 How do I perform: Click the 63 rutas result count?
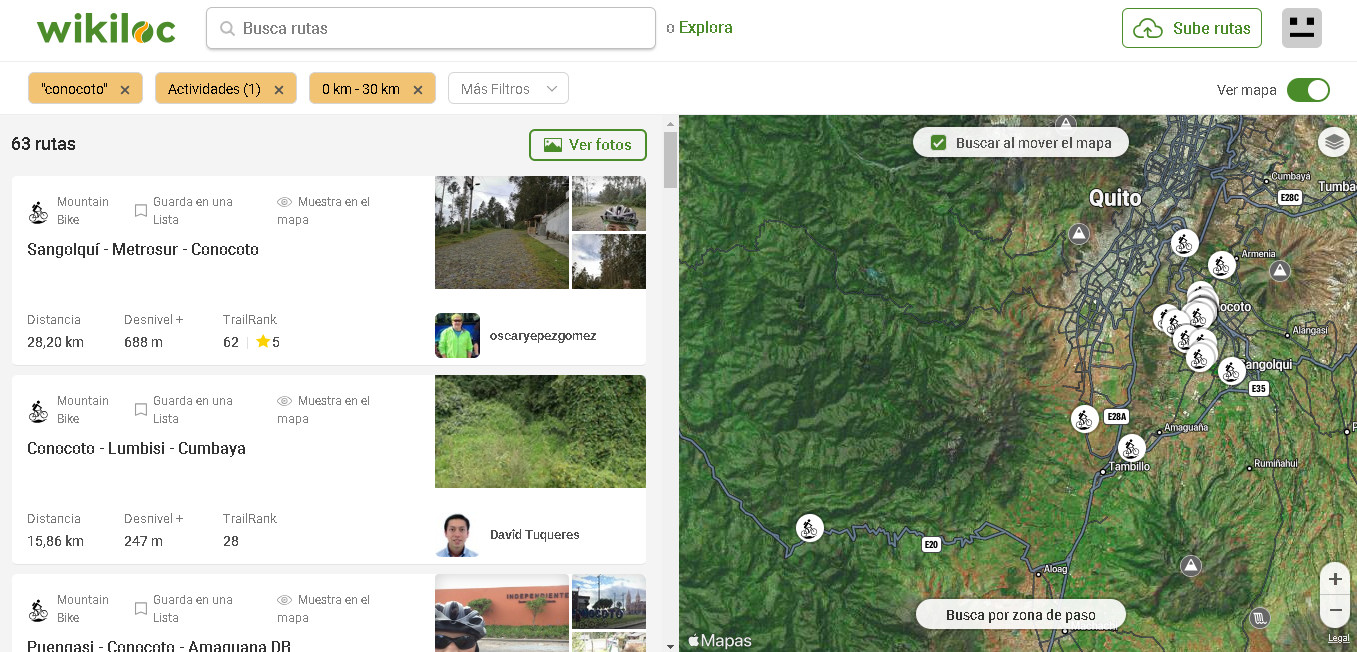click(x=43, y=144)
